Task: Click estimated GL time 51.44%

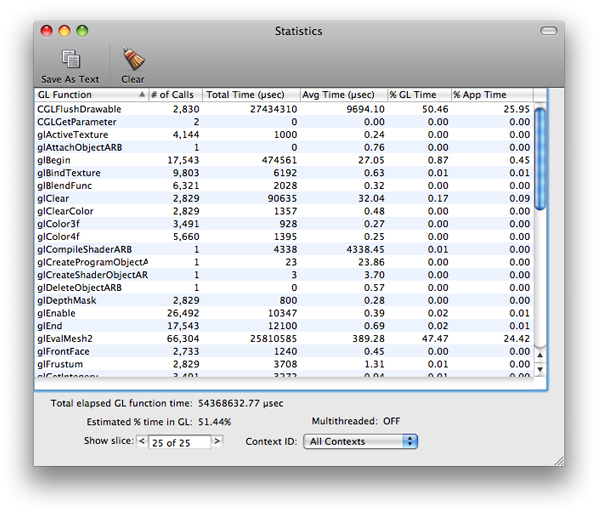Action: 215,422
